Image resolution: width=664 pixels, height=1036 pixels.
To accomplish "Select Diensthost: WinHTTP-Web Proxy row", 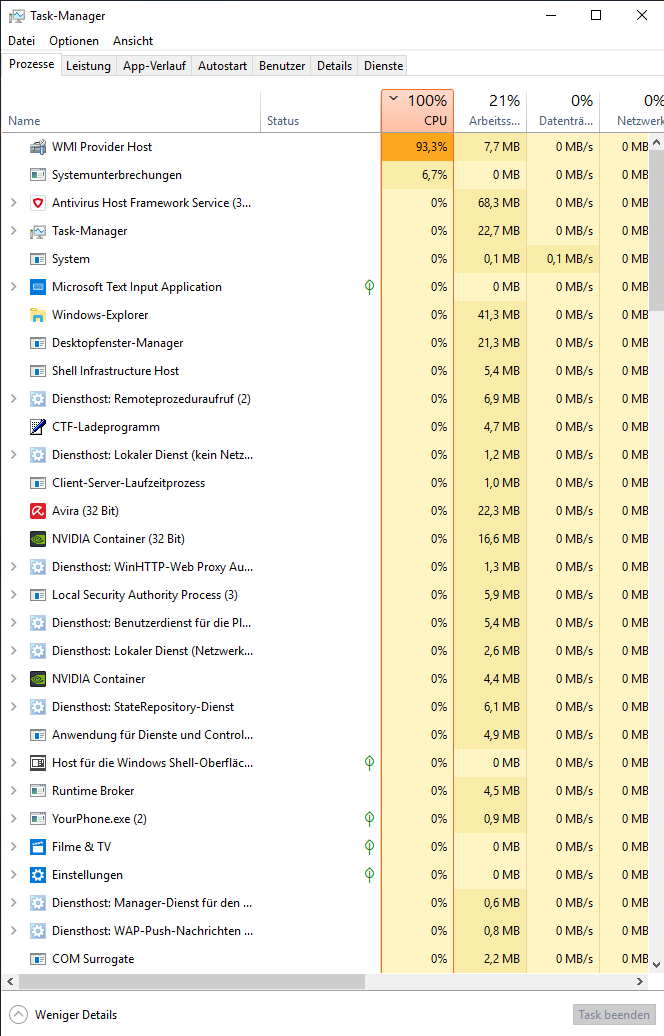I will (324, 567).
